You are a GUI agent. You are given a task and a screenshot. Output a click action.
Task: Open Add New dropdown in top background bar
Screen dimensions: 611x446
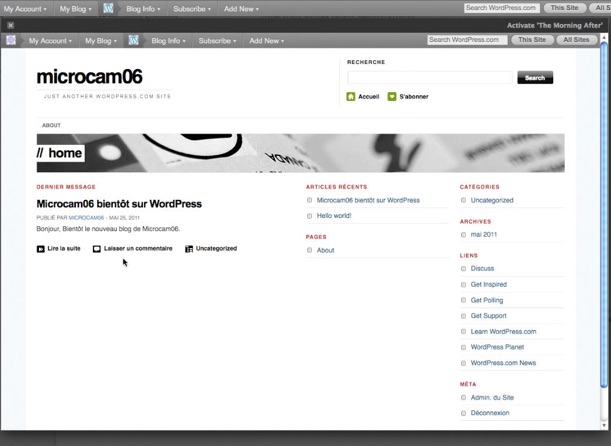pyautogui.click(x=241, y=9)
